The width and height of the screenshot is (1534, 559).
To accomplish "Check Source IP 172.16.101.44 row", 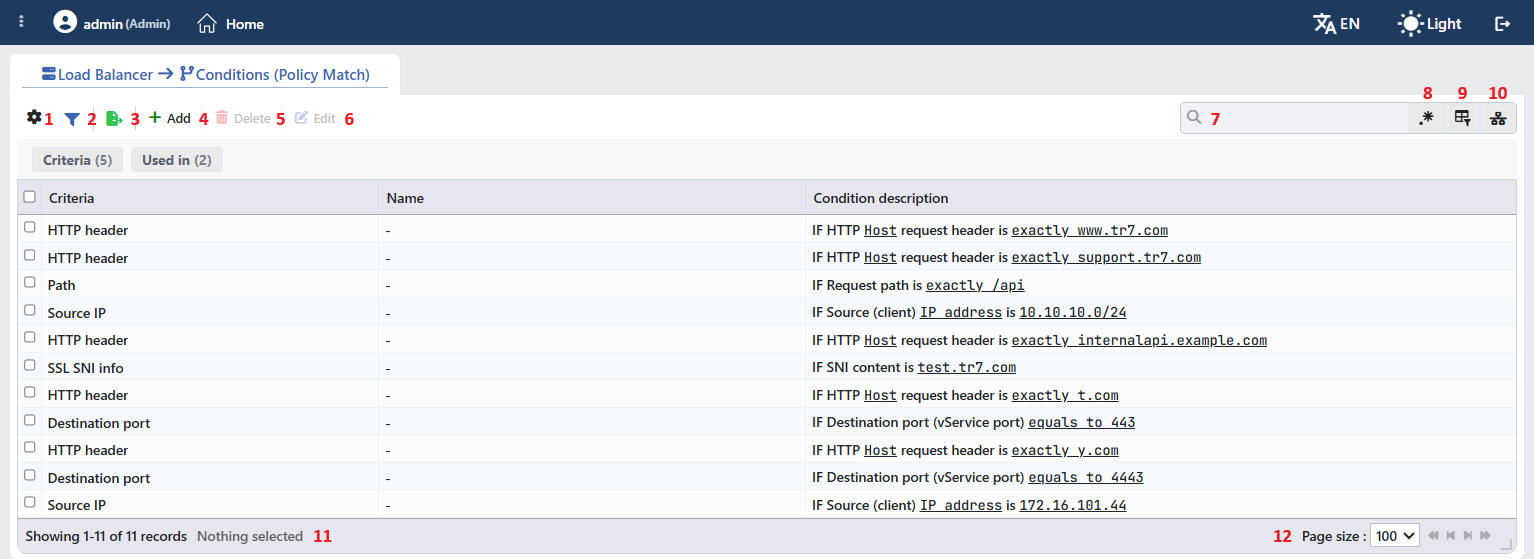I will (x=30, y=503).
